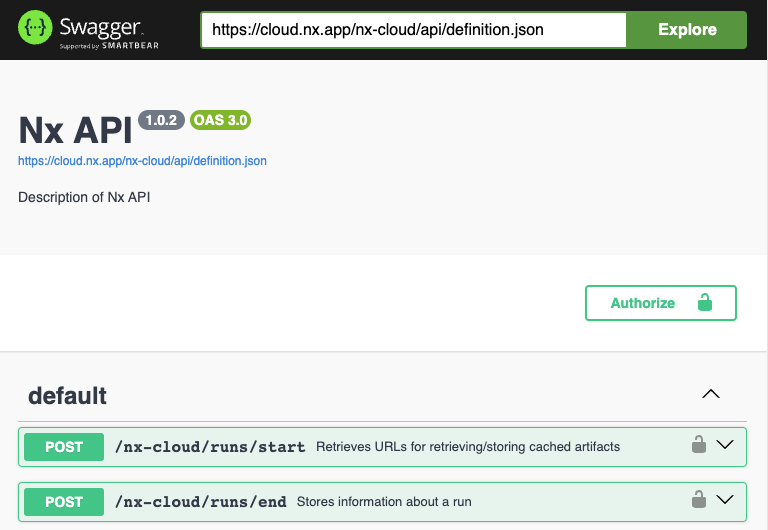Expand the /nx-cloud/runs/end endpoint chevron
The width and height of the screenshot is (768, 530).
[x=726, y=500]
